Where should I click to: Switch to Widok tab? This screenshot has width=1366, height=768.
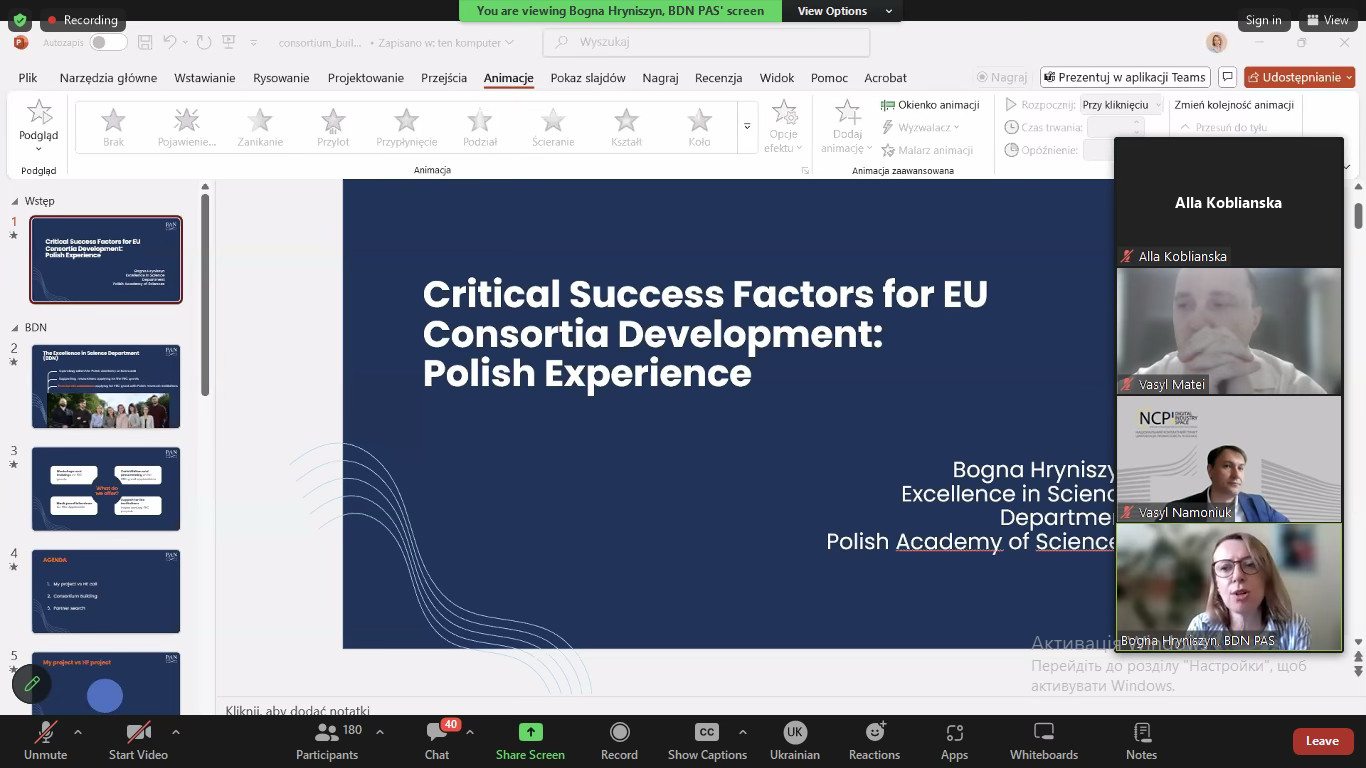777,77
